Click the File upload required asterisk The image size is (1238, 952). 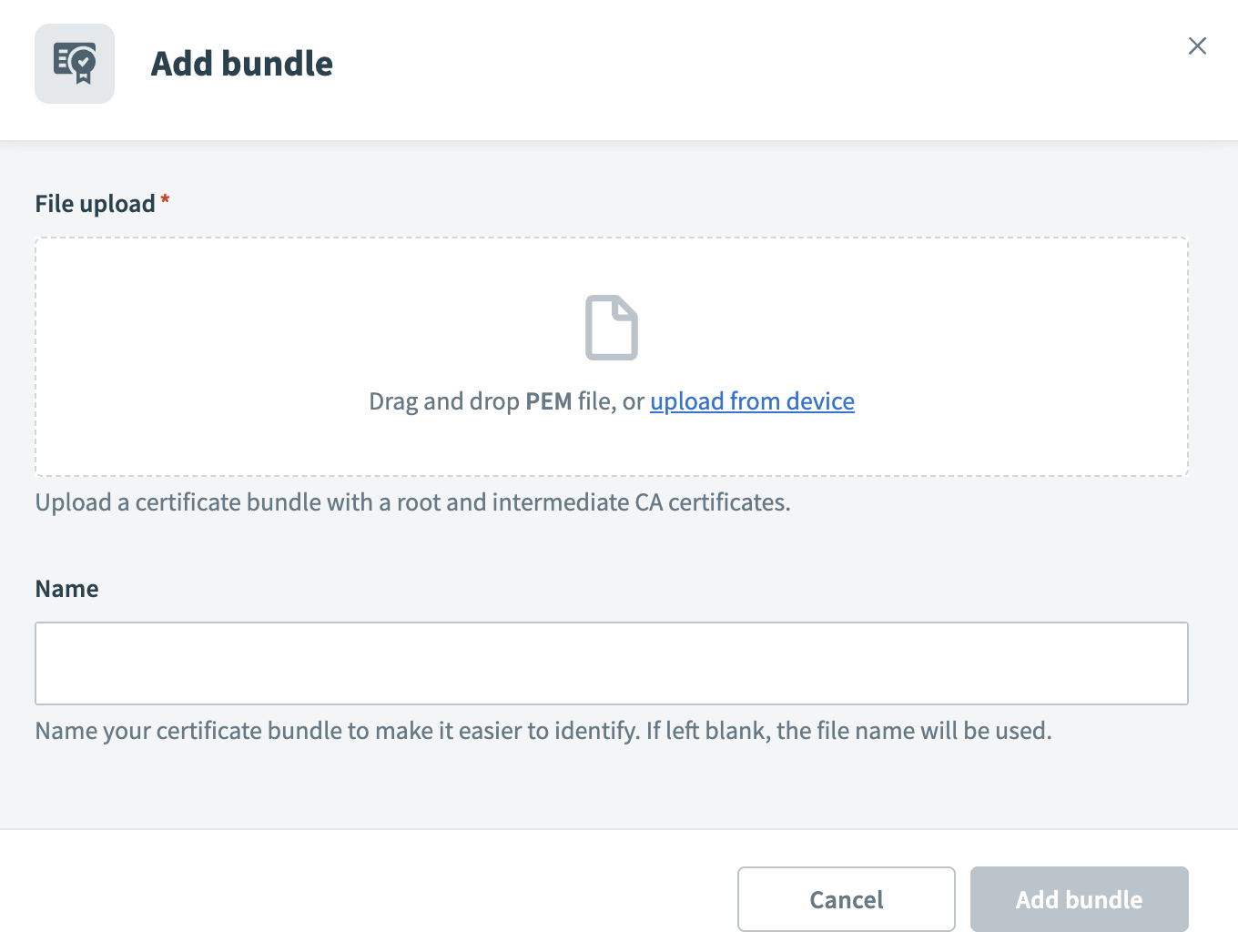[x=165, y=197]
